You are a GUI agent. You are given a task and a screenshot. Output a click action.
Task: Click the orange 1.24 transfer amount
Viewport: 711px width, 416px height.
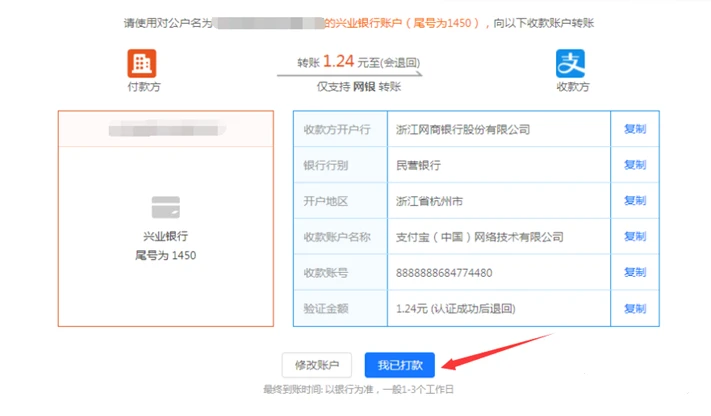point(338,61)
